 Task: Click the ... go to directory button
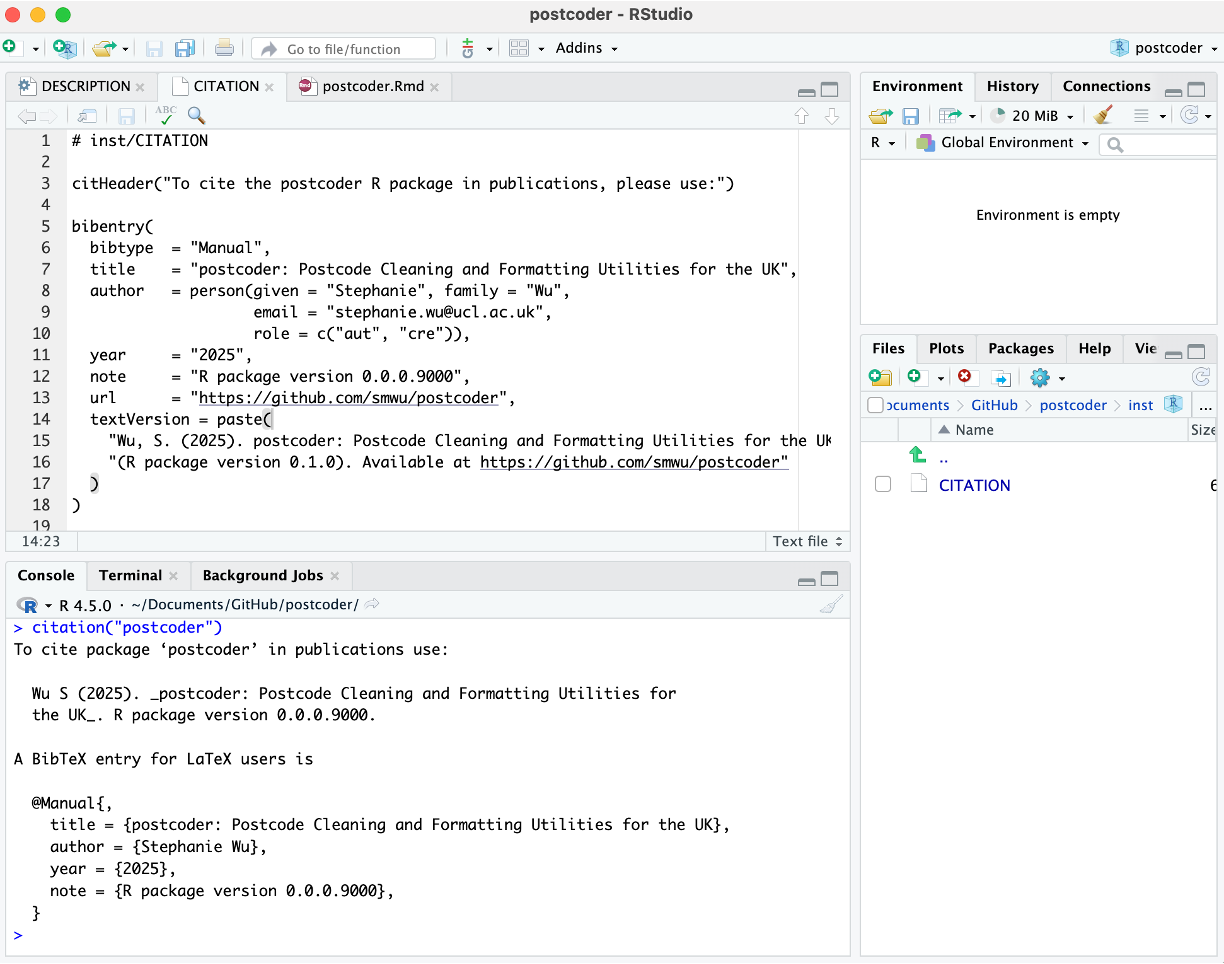coord(1205,405)
